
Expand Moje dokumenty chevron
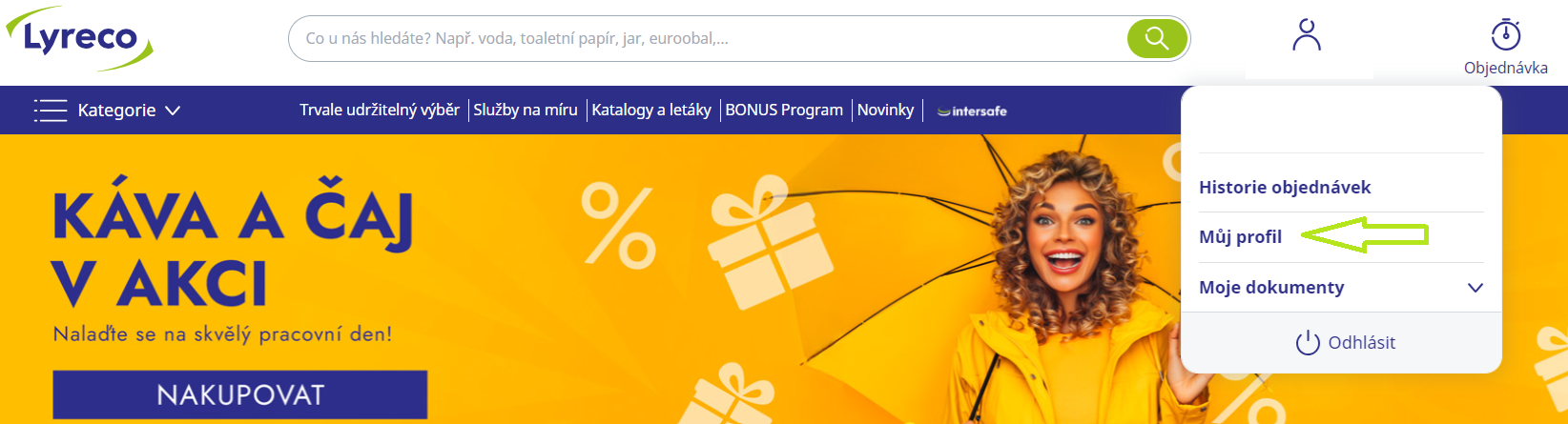tap(1475, 288)
